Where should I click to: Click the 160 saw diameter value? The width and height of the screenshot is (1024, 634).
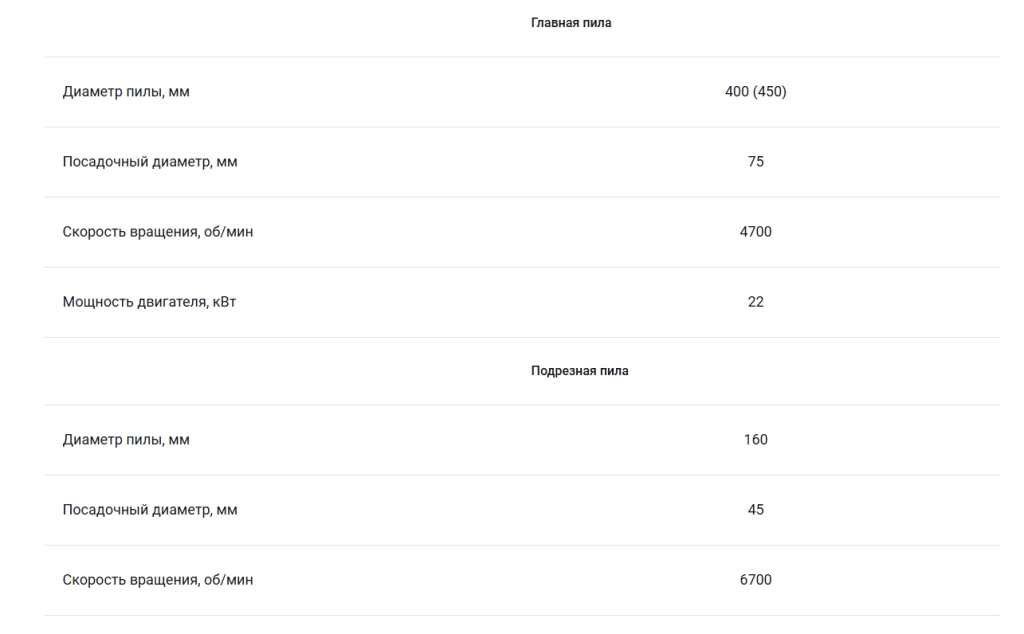point(756,440)
